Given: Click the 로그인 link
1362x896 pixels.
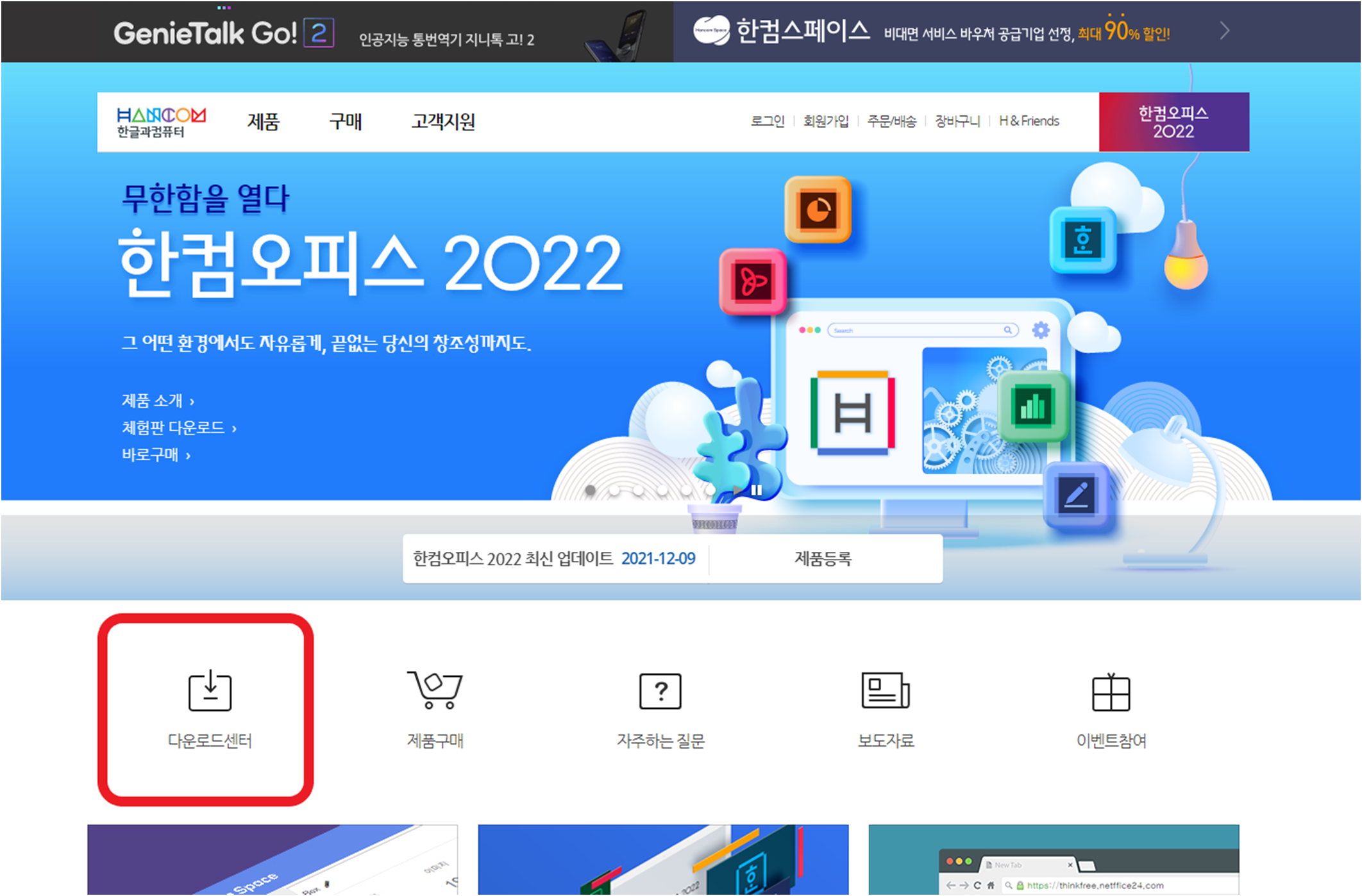Looking at the screenshot, I should click(x=767, y=121).
